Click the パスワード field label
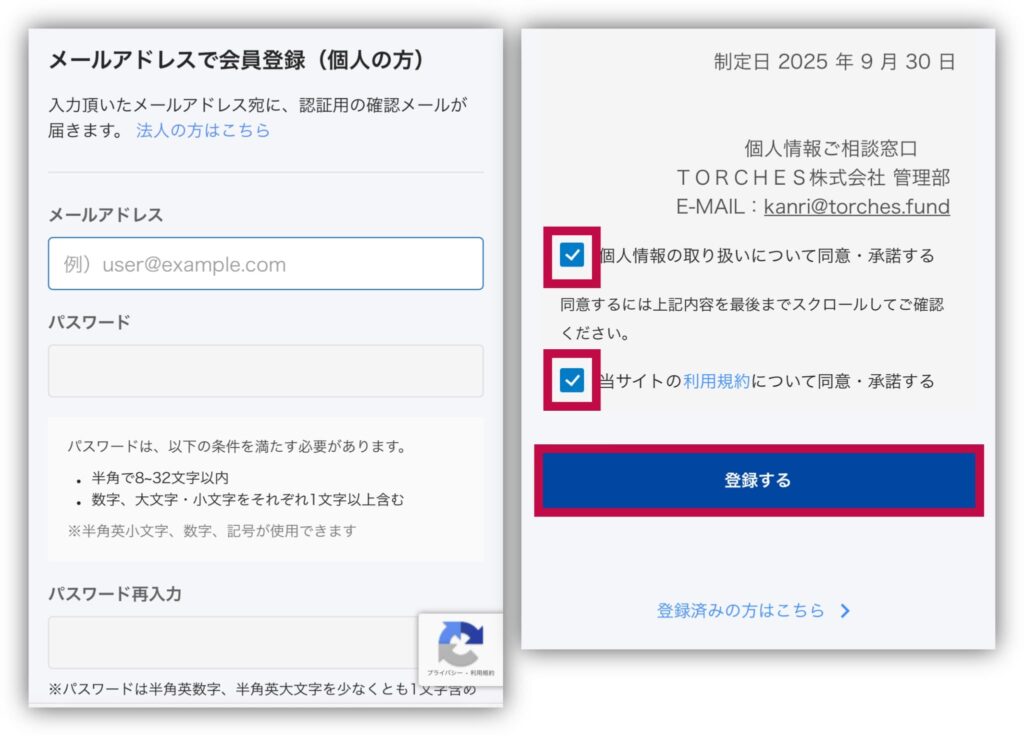The width and height of the screenshot is (1024, 736). click(89, 322)
